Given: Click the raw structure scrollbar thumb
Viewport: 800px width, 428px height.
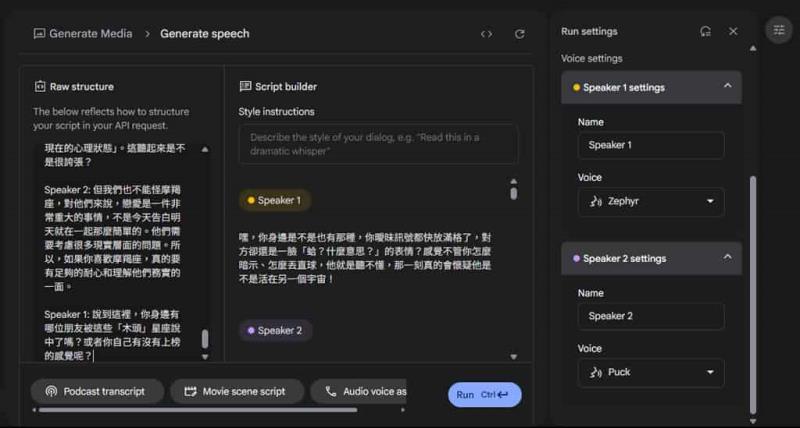Looking at the screenshot, I should pos(205,339).
